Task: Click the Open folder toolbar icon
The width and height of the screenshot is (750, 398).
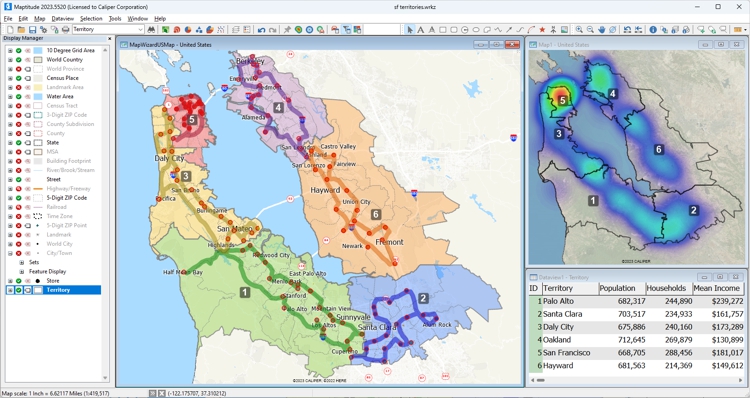Action: (x=21, y=30)
